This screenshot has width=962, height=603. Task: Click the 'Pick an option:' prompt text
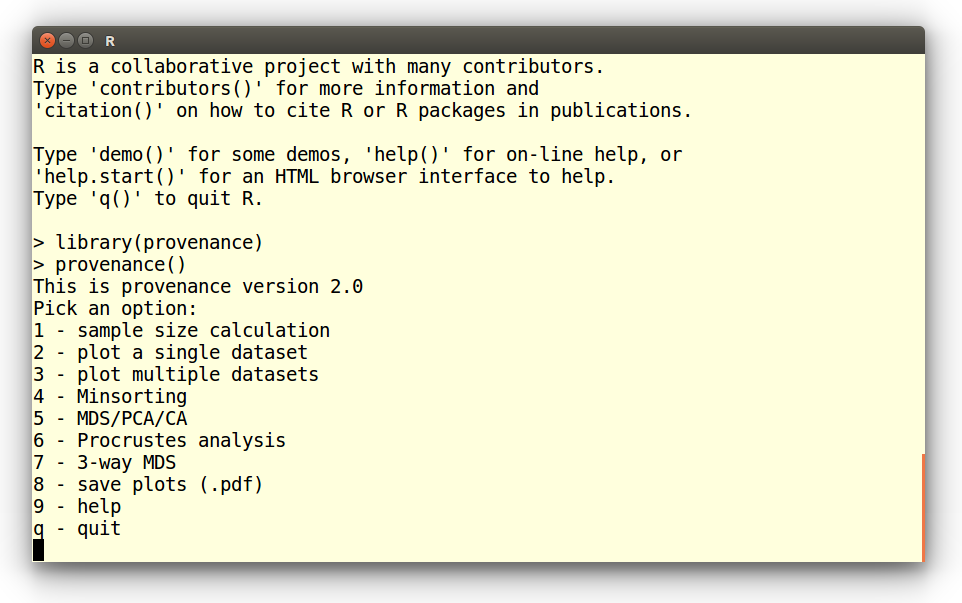click(x=115, y=308)
